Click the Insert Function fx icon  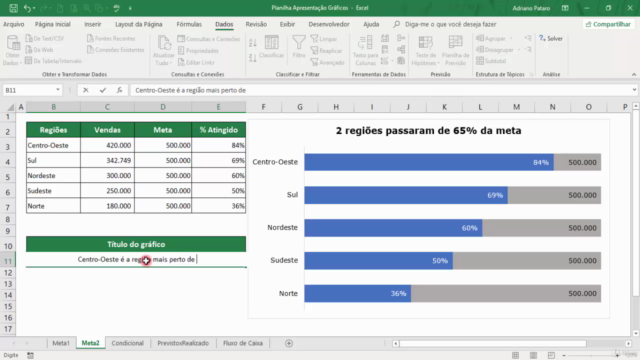[x=119, y=90]
